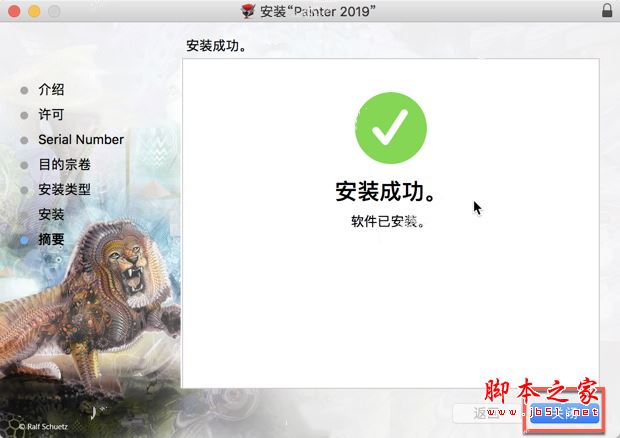Image resolution: width=620 pixels, height=438 pixels.
Task: Click the gray bullet beside 介绍
Action: coord(24,91)
